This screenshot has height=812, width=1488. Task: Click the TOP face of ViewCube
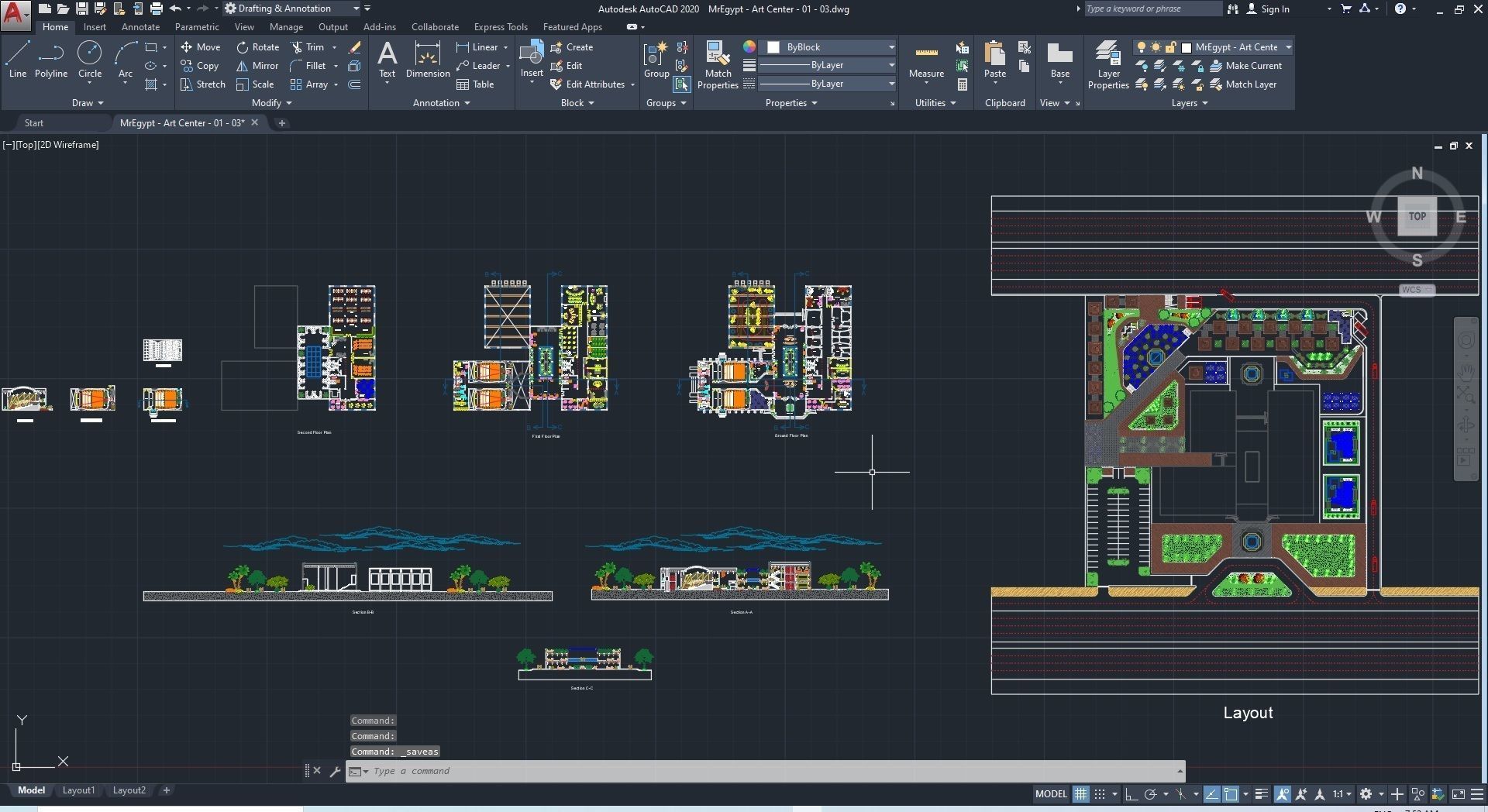click(1417, 217)
